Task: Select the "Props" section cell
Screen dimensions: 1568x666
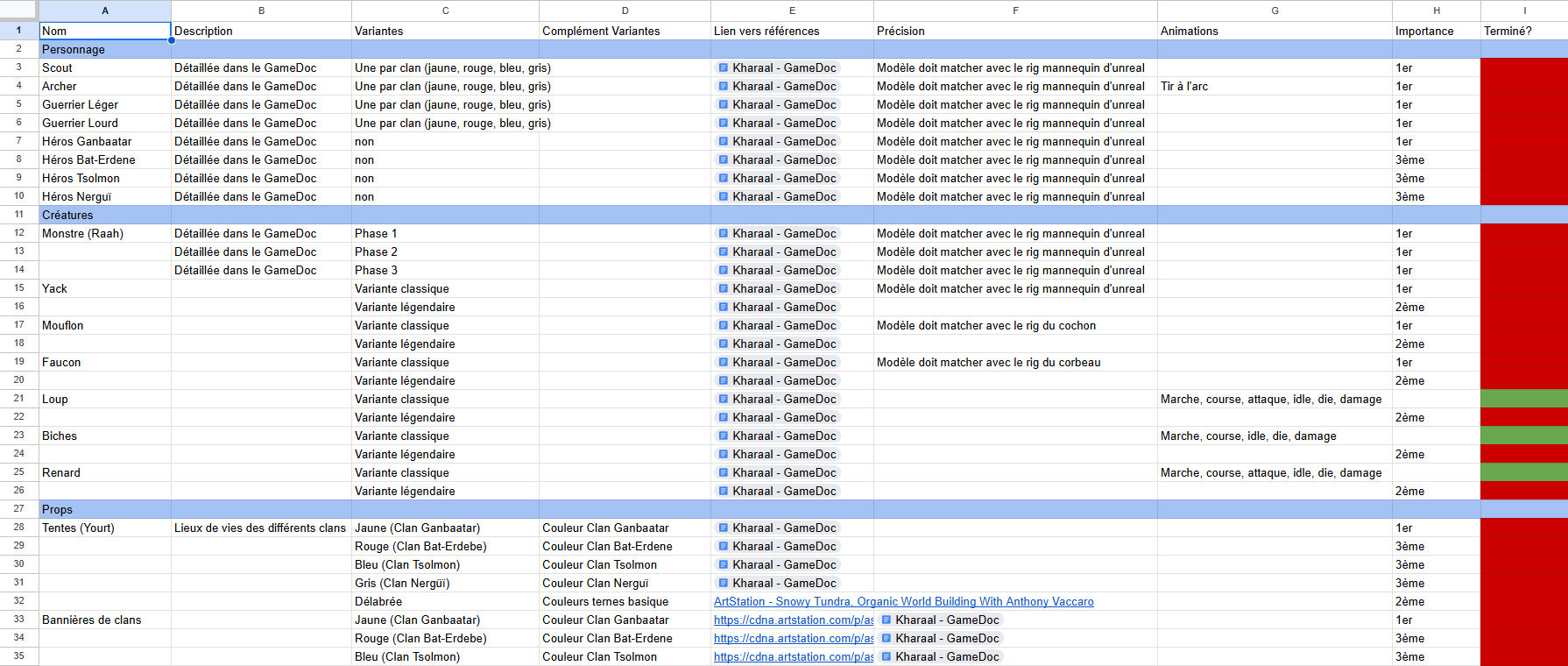Action: [x=104, y=509]
